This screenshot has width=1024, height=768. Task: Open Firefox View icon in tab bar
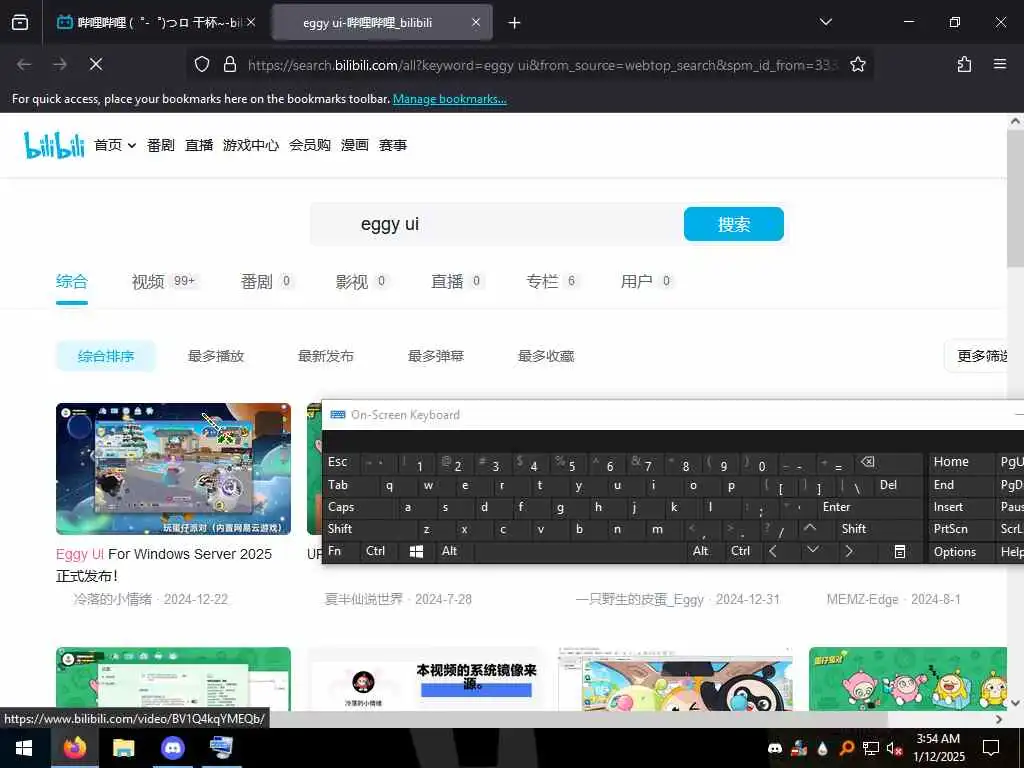[x=20, y=22]
